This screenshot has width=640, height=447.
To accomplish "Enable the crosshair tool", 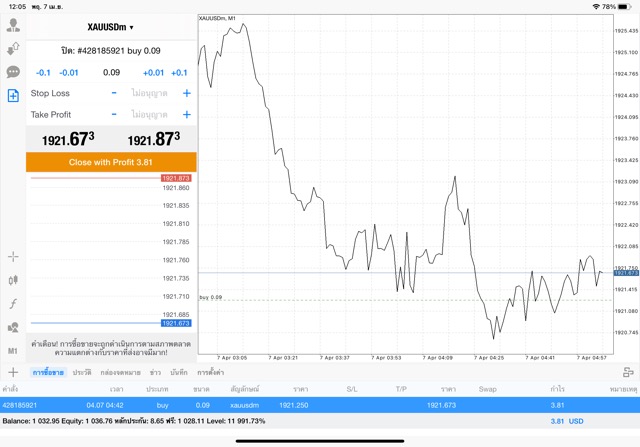I will (13, 257).
